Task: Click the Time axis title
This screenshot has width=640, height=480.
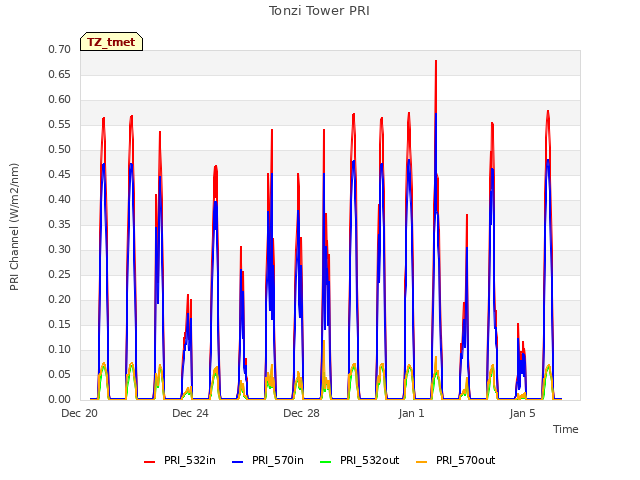Action: [566, 429]
